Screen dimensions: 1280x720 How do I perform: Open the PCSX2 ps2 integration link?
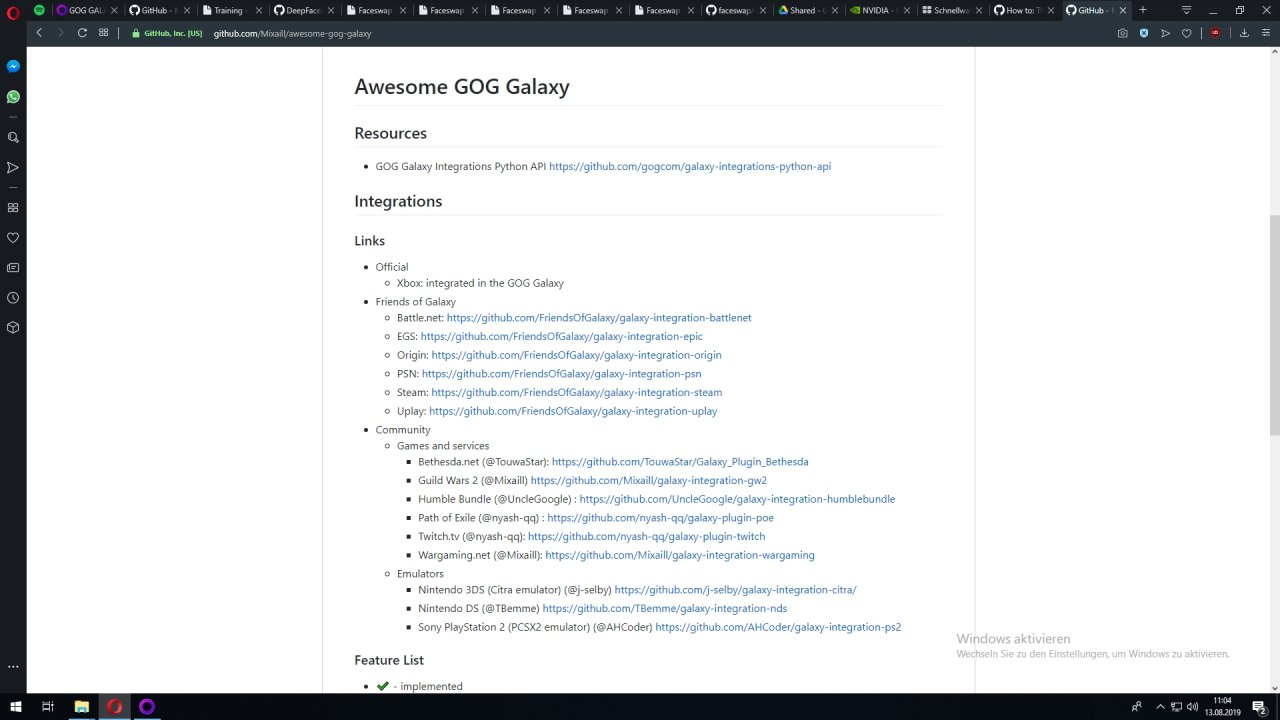click(x=778, y=628)
